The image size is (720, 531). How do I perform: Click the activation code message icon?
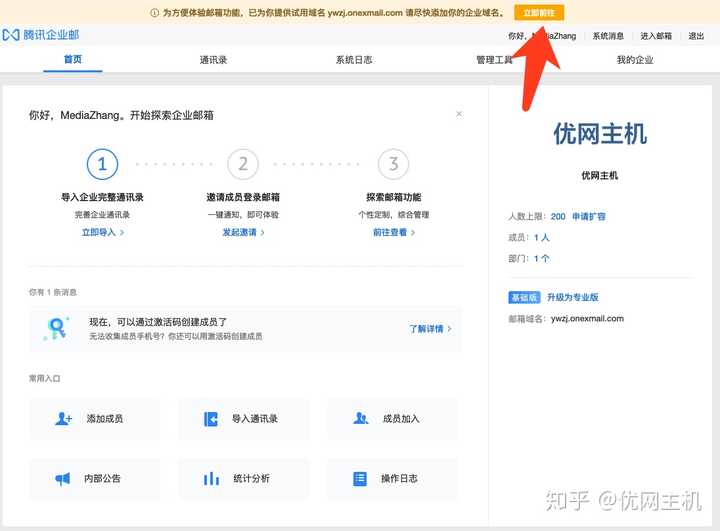57,328
